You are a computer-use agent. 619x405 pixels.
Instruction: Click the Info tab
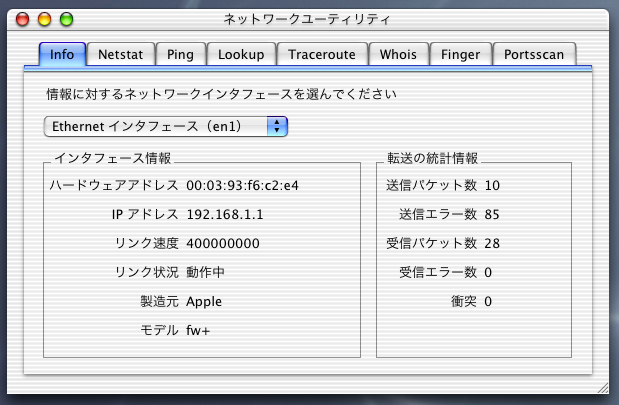[x=62, y=54]
